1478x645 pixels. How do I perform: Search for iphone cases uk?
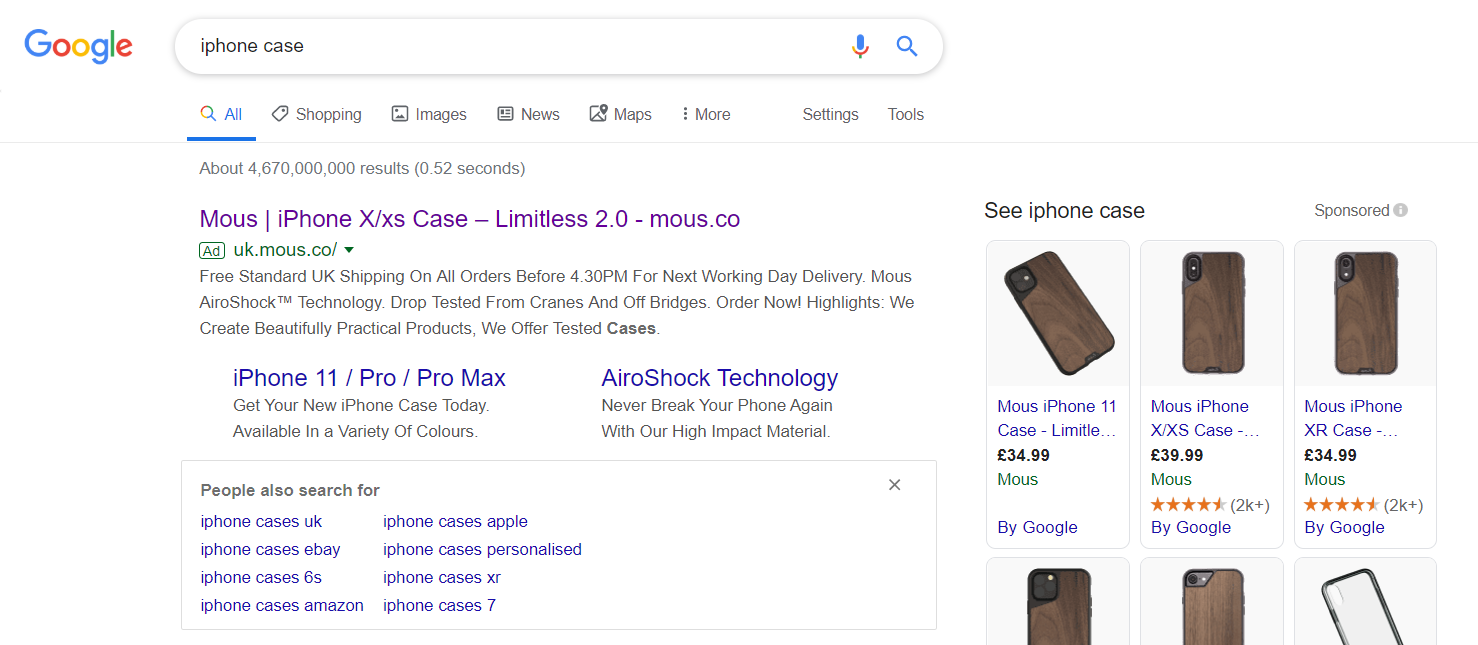point(262,521)
